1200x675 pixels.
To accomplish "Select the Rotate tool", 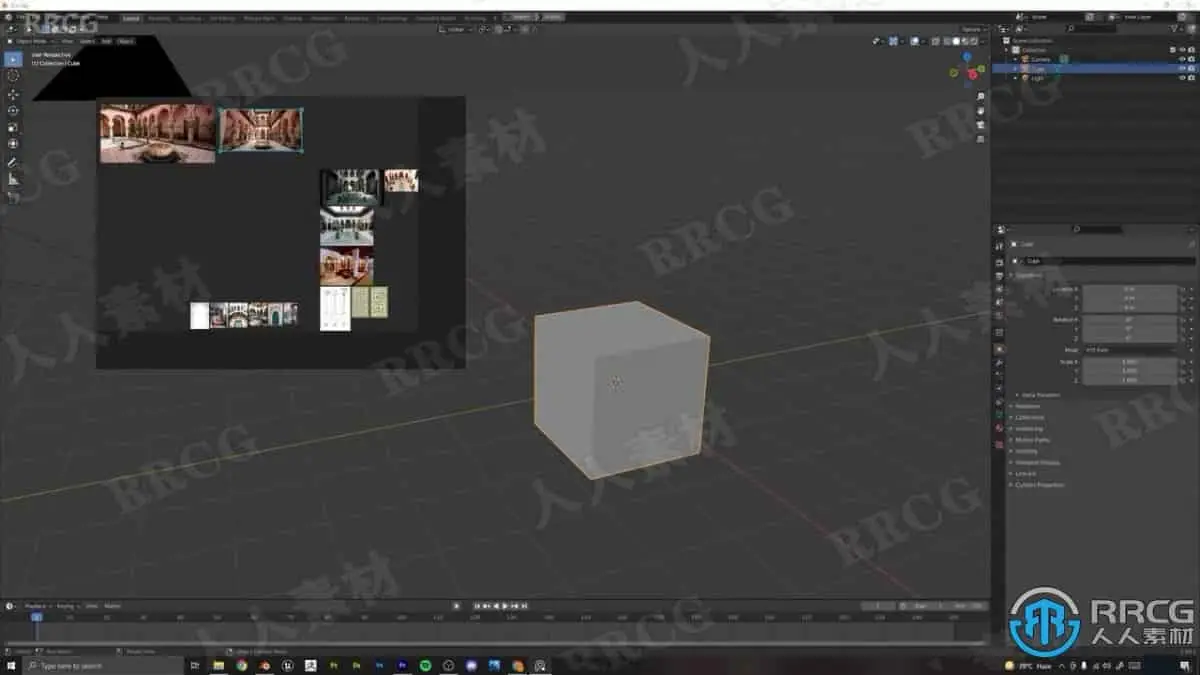I will 13,111.
